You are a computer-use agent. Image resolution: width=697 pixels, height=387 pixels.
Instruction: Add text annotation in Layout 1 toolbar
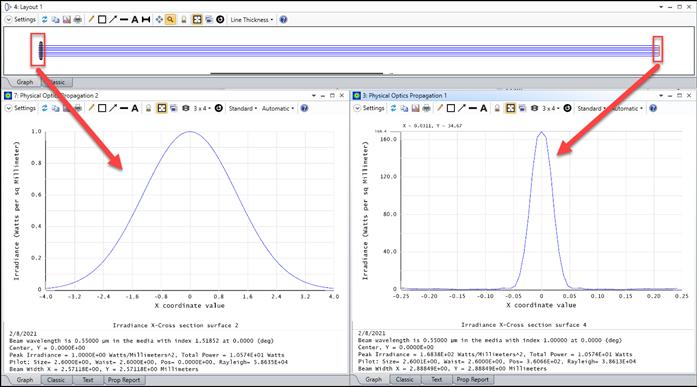coord(135,20)
